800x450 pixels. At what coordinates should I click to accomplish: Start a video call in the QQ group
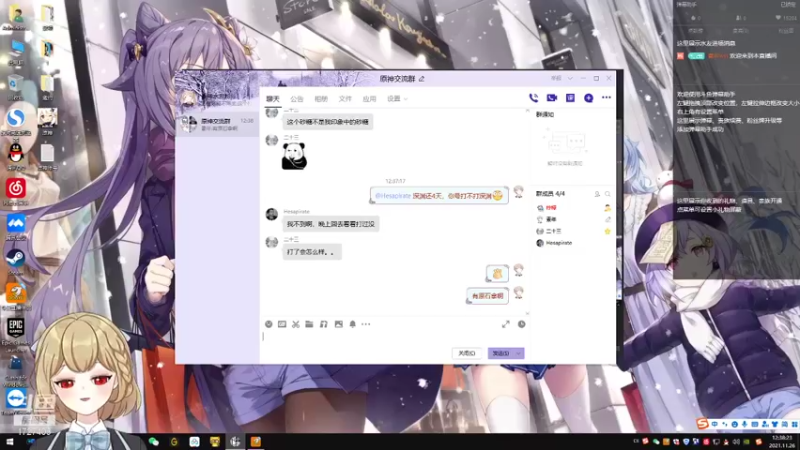(x=552, y=98)
